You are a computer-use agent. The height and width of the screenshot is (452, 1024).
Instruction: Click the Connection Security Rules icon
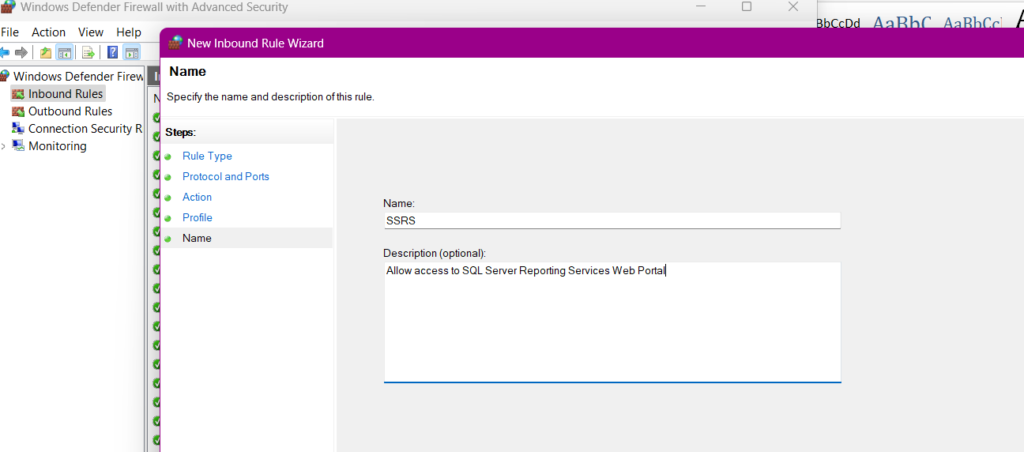point(18,129)
